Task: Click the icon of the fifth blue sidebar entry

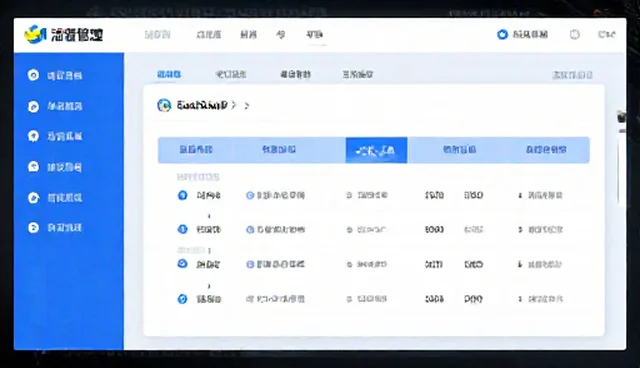Action: [33, 198]
